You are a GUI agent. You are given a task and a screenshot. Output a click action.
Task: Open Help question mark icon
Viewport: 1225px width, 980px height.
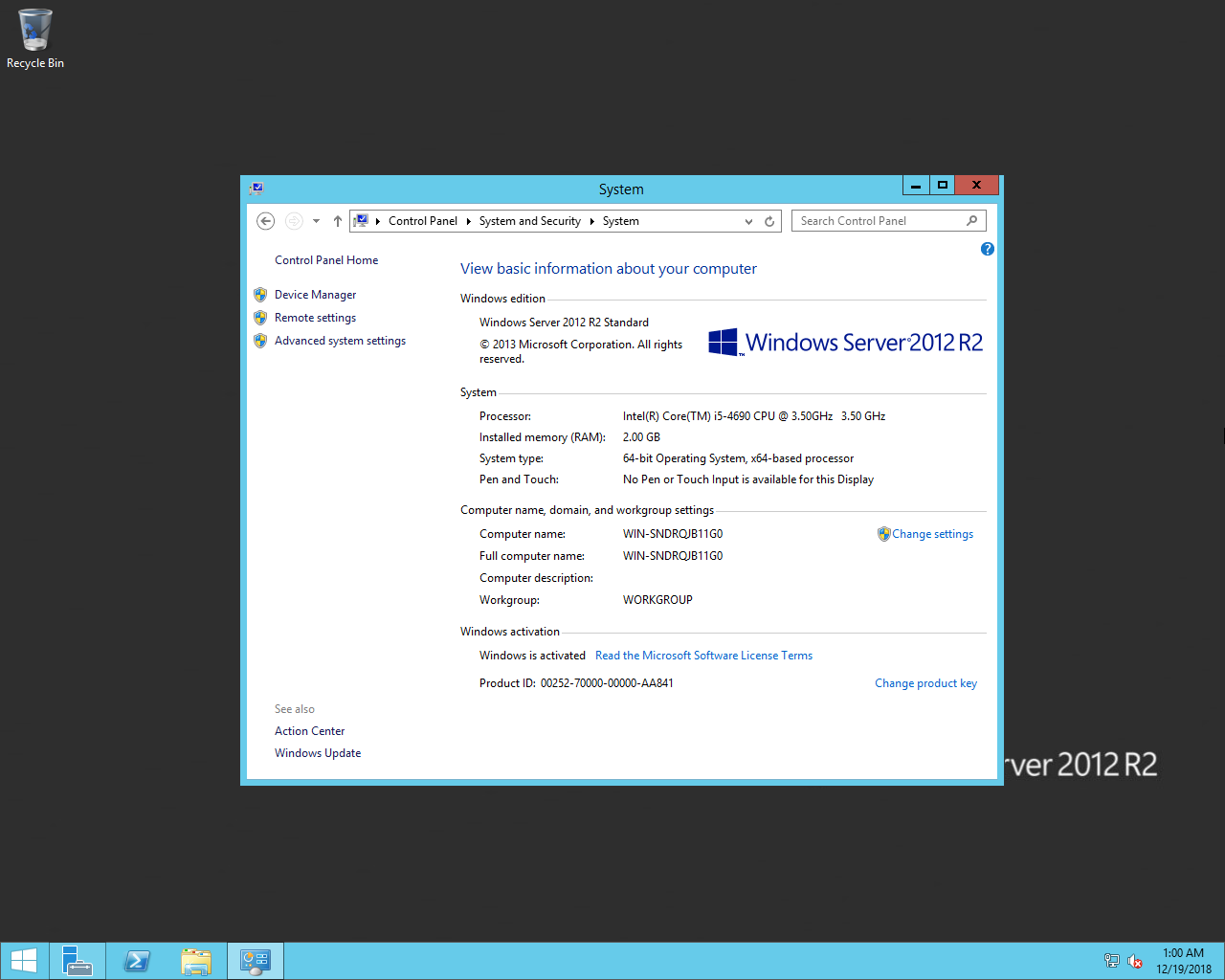(x=988, y=249)
